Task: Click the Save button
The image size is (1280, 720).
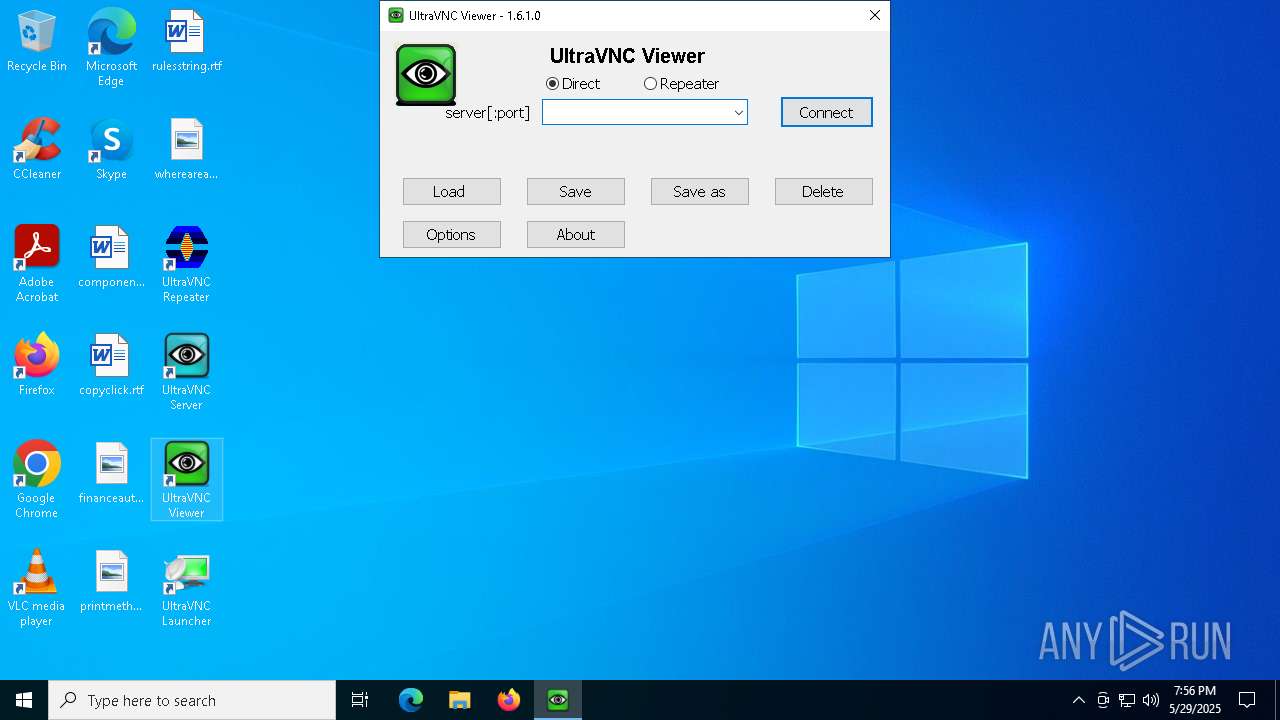Action: click(576, 192)
